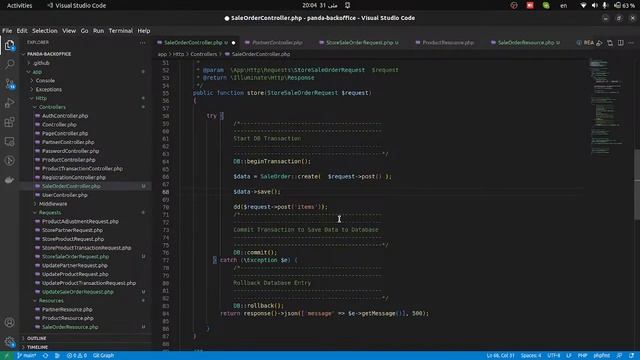Expand the .github folder
This screenshot has height=360, width=640.
tap(41, 63)
